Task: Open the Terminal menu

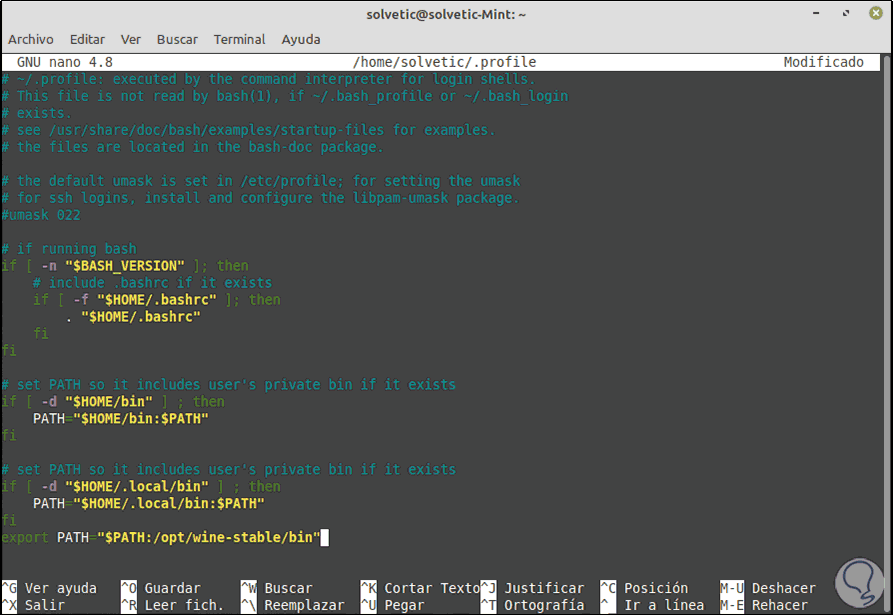Action: [239, 39]
